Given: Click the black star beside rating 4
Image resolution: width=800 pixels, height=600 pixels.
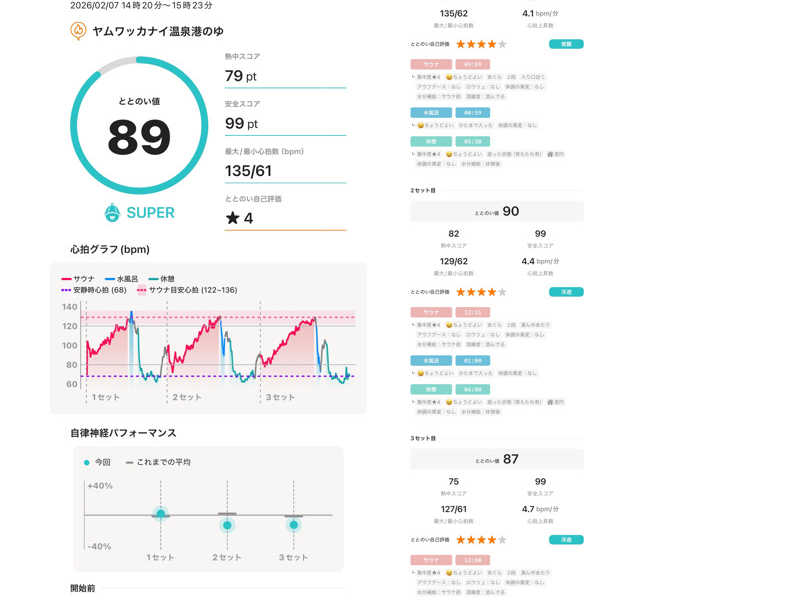Looking at the screenshot, I should pyautogui.click(x=232, y=218).
